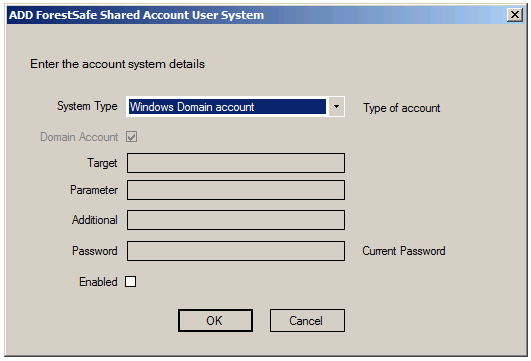Enable the Enabled checkbox
Screen dimensions: 531x361
[130, 281]
